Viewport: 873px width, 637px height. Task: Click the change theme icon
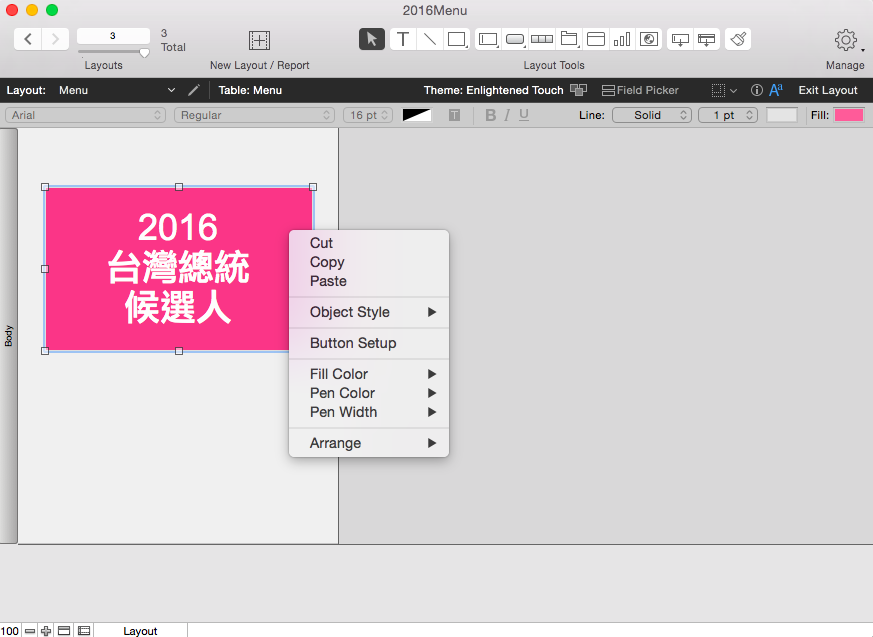click(578, 90)
